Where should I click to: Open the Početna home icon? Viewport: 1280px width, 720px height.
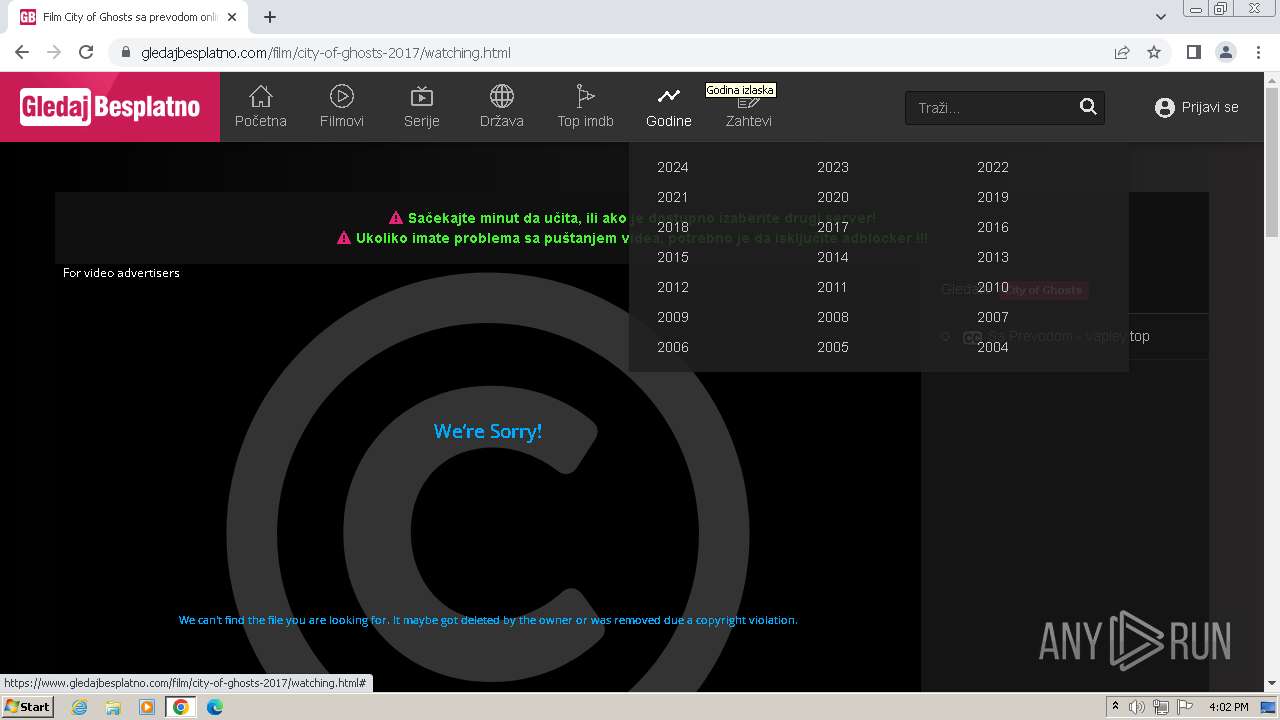[260, 96]
